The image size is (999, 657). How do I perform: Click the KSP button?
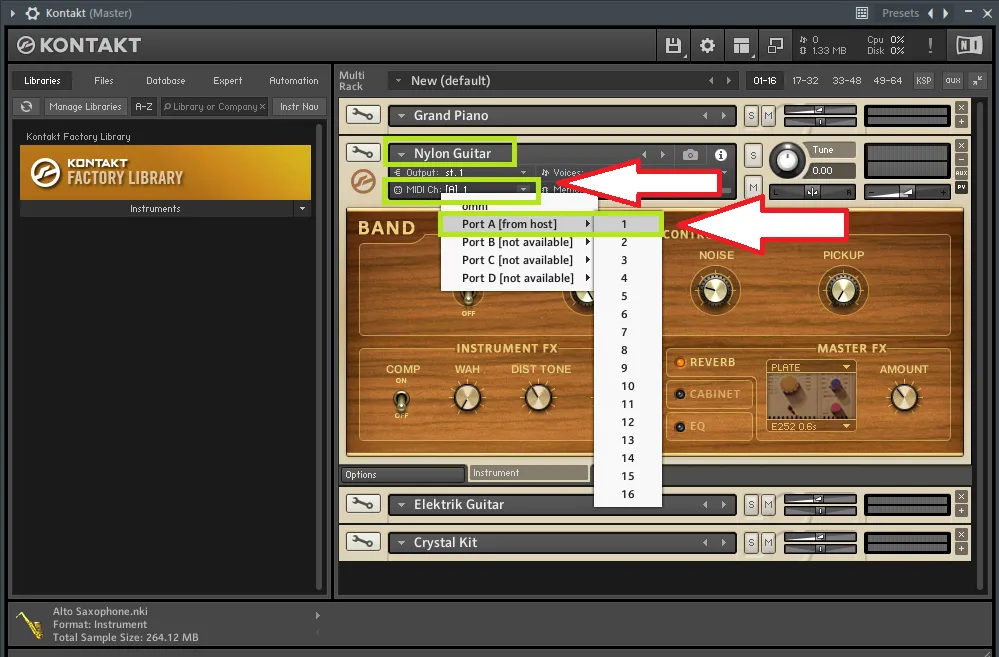[923, 80]
